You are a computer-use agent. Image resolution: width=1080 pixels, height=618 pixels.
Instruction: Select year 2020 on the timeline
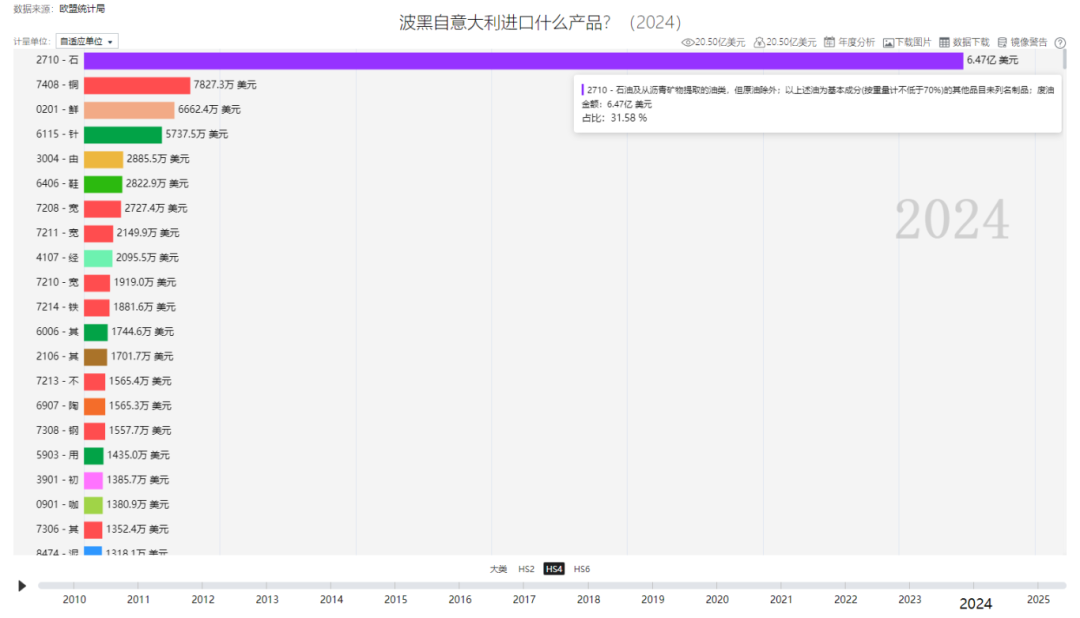pos(717,600)
